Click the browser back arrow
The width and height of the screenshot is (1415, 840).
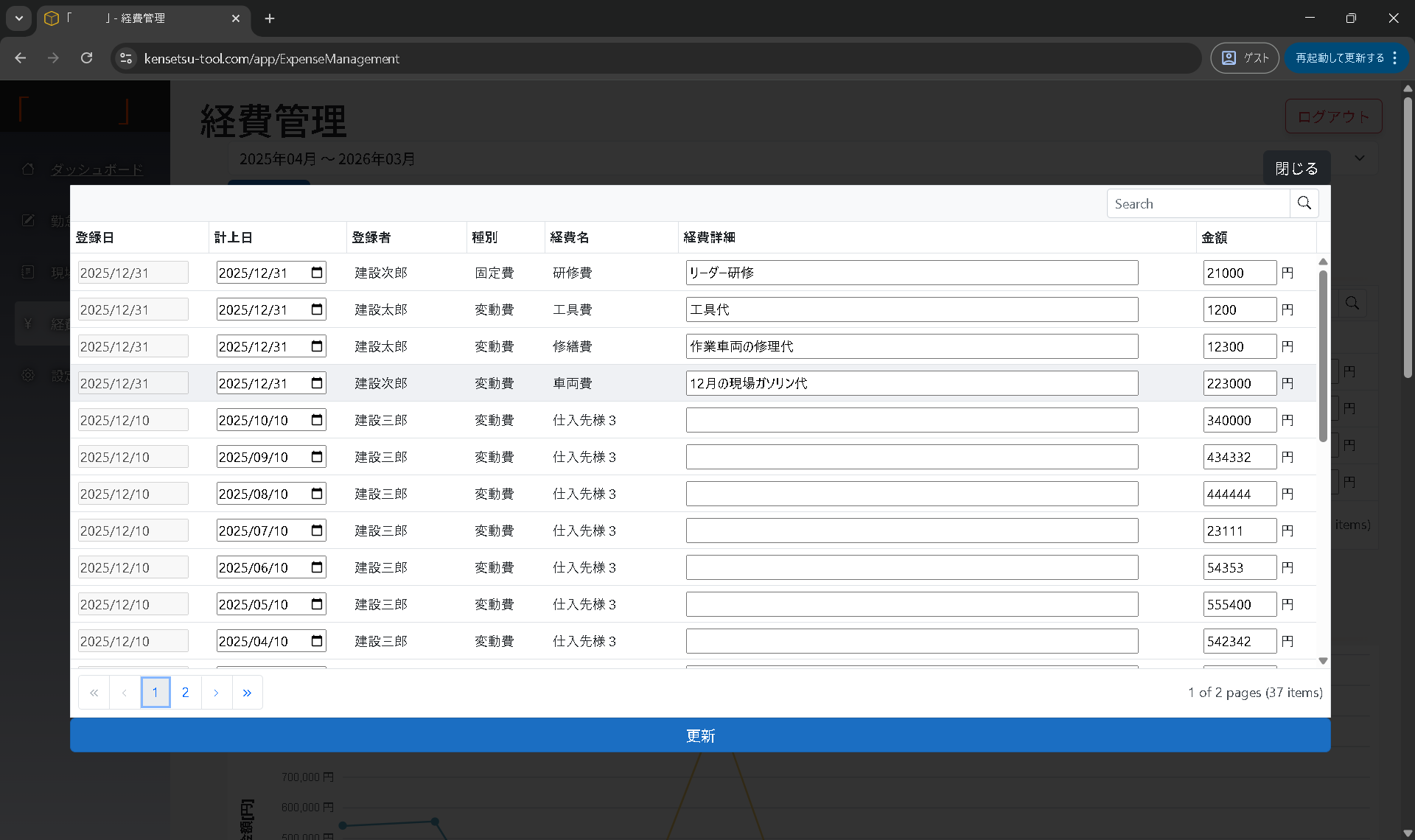coord(21,58)
